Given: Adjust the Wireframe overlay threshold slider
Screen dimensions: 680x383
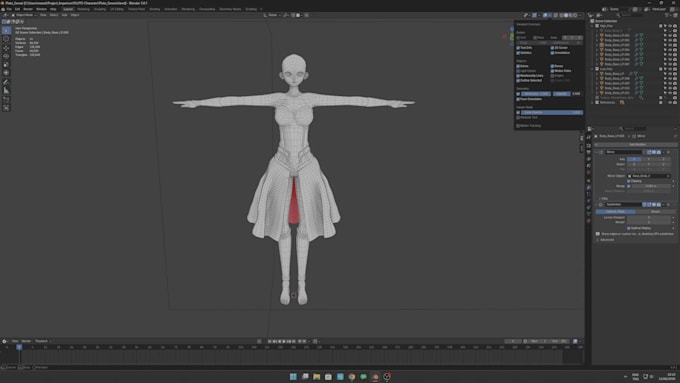Looking at the screenshot, I should click(x=536, y=94).
